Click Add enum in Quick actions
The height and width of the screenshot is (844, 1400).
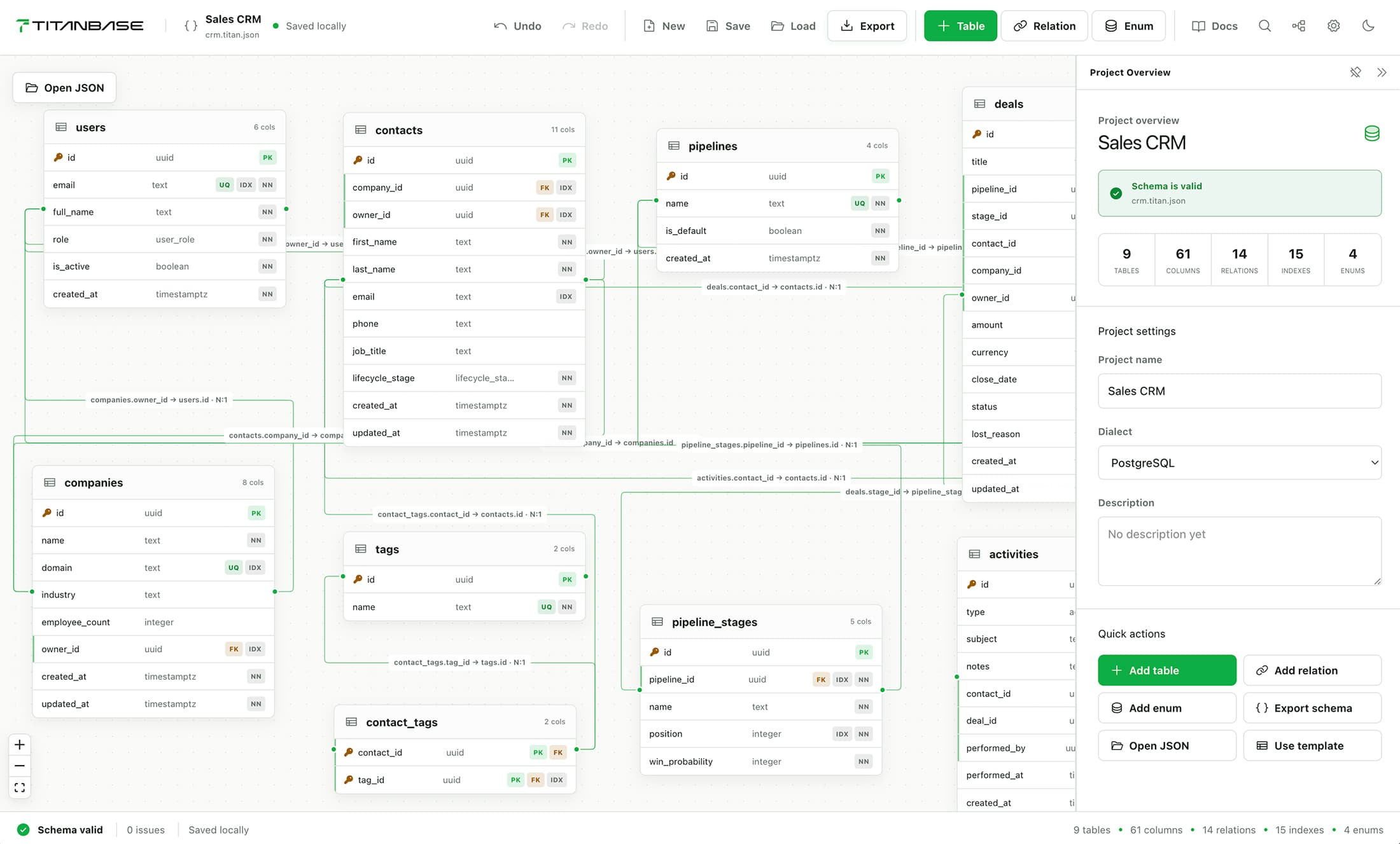(x=1167, y=708)
